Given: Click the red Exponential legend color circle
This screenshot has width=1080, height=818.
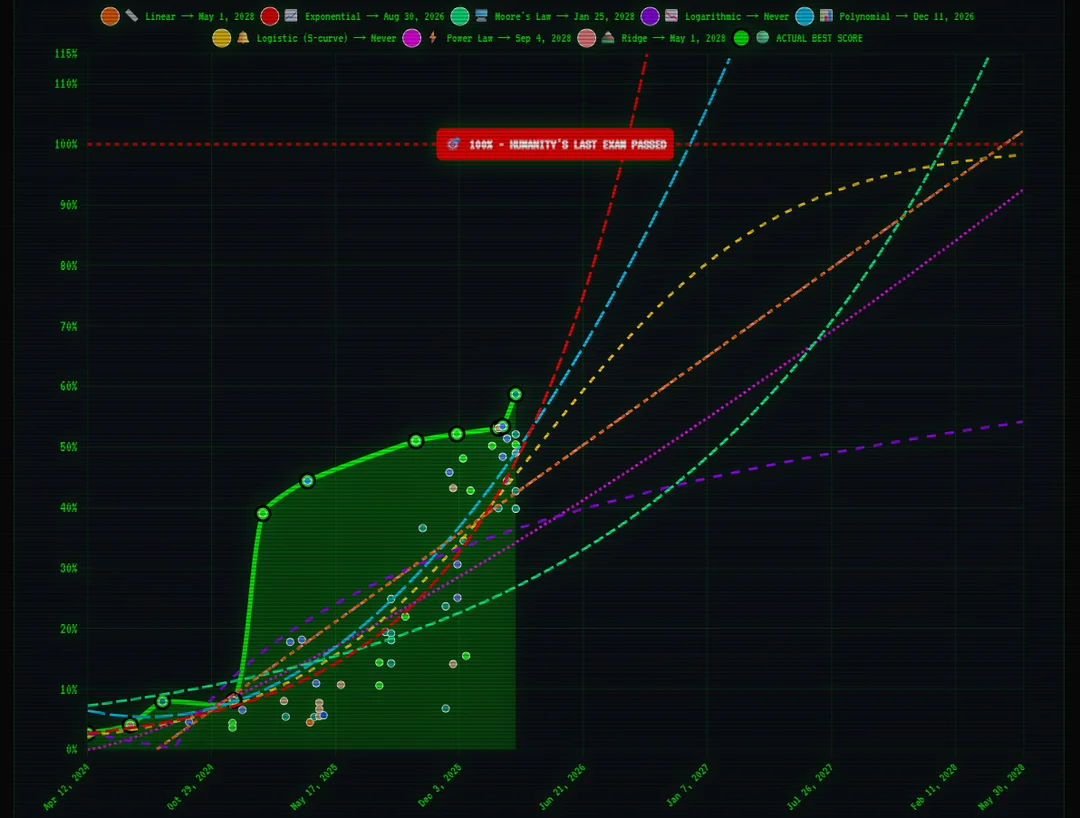Looking at the screenshot, I should pos(269,17).
